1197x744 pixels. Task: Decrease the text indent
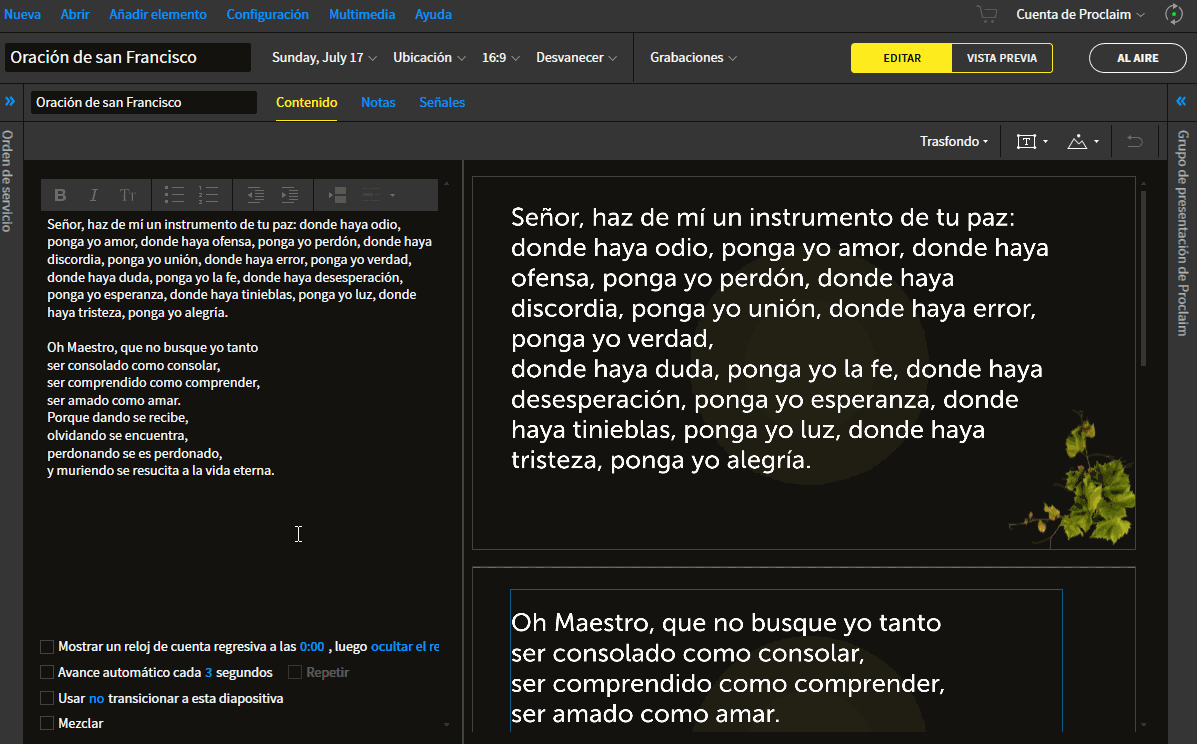pos(255,195)
